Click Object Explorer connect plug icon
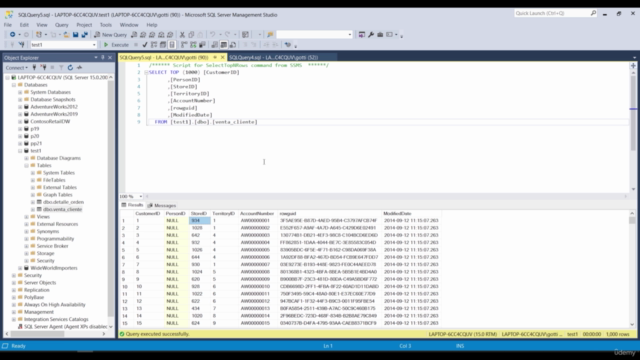Viewport: 640px width, 360px height. coord(34,67)
